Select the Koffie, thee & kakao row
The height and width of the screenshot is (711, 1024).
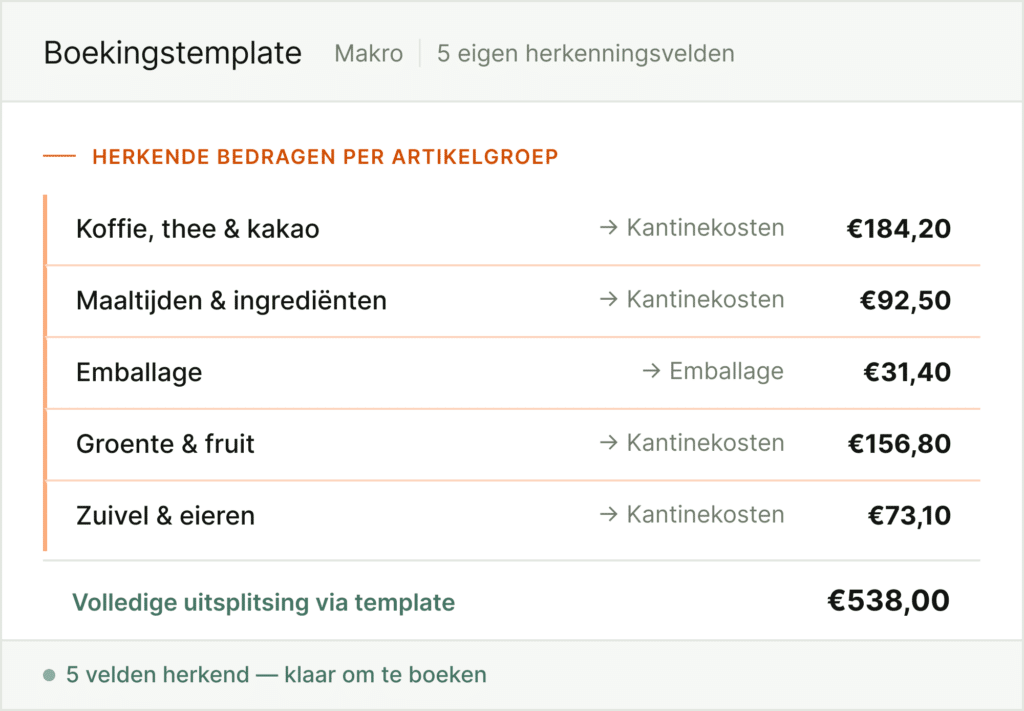[198, 229]
